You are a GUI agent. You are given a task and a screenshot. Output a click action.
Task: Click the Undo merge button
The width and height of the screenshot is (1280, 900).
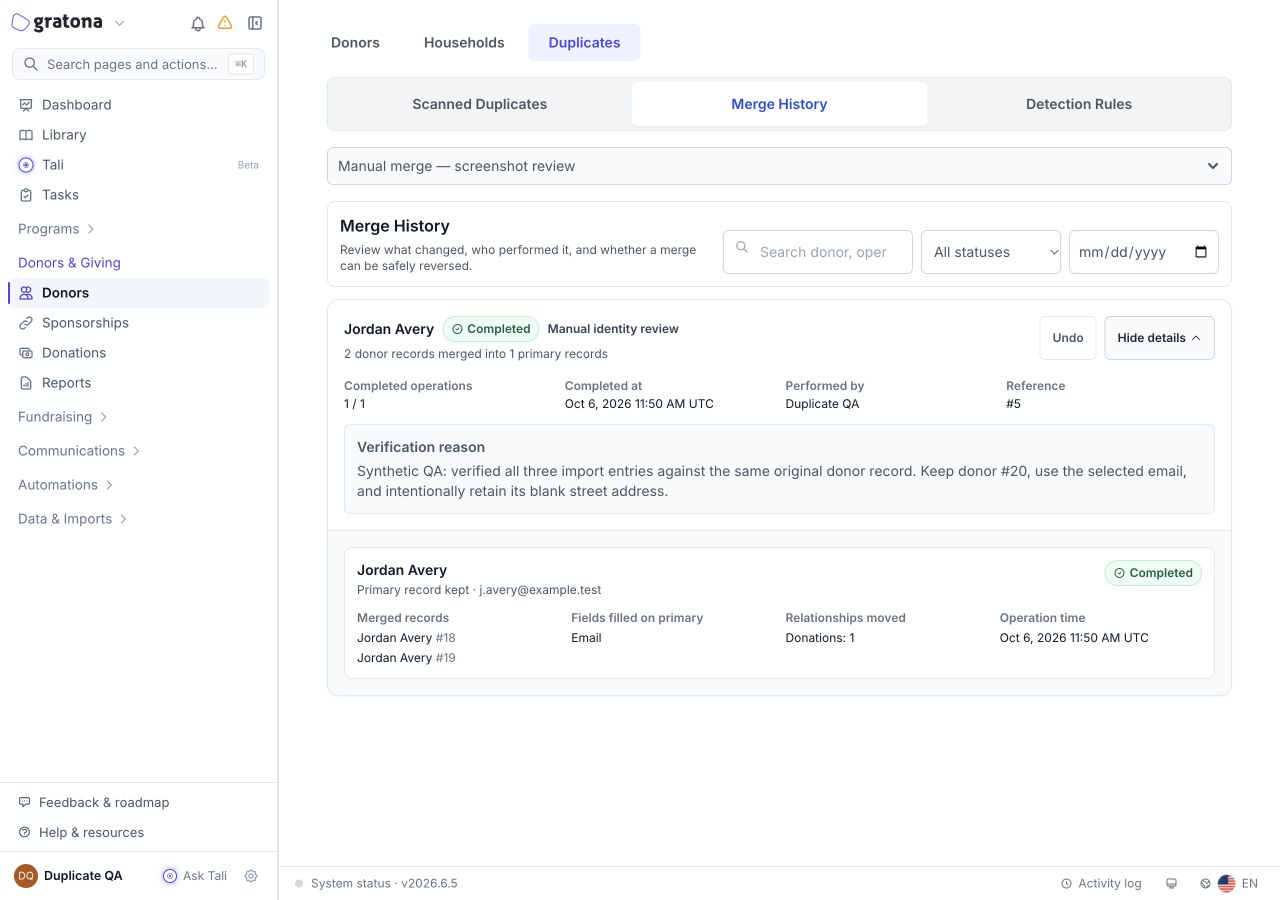[x=1068, y=338]
